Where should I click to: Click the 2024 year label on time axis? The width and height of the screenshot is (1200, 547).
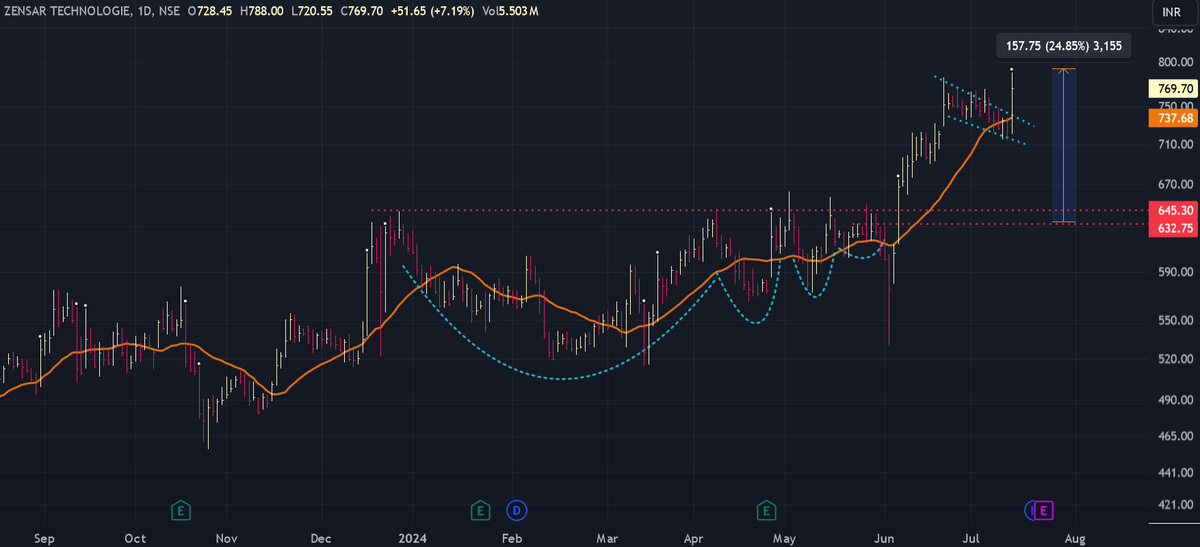coord(411,538)
